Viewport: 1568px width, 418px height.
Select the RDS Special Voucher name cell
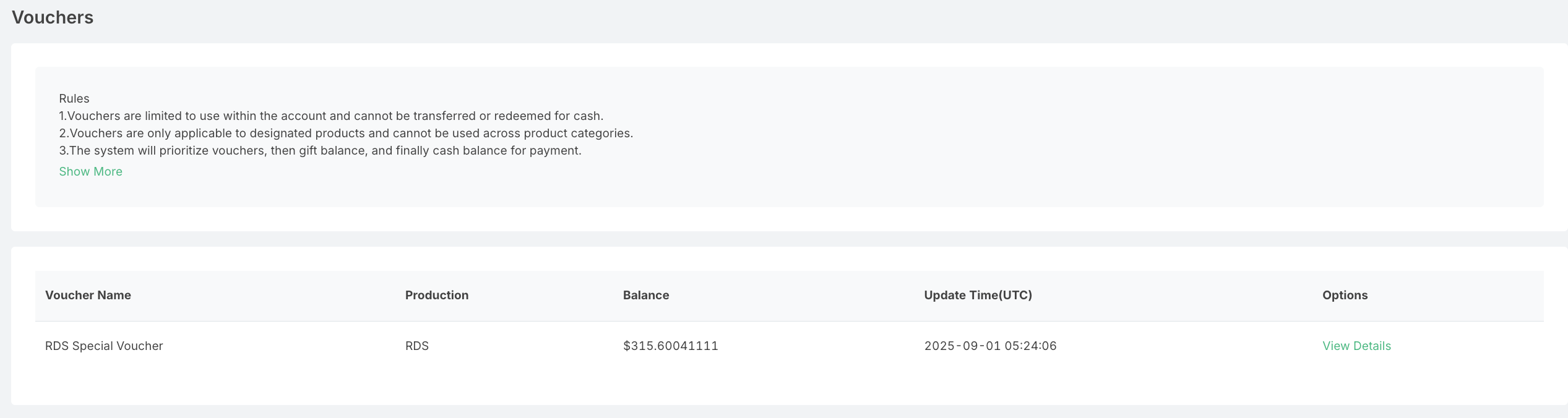104,346
